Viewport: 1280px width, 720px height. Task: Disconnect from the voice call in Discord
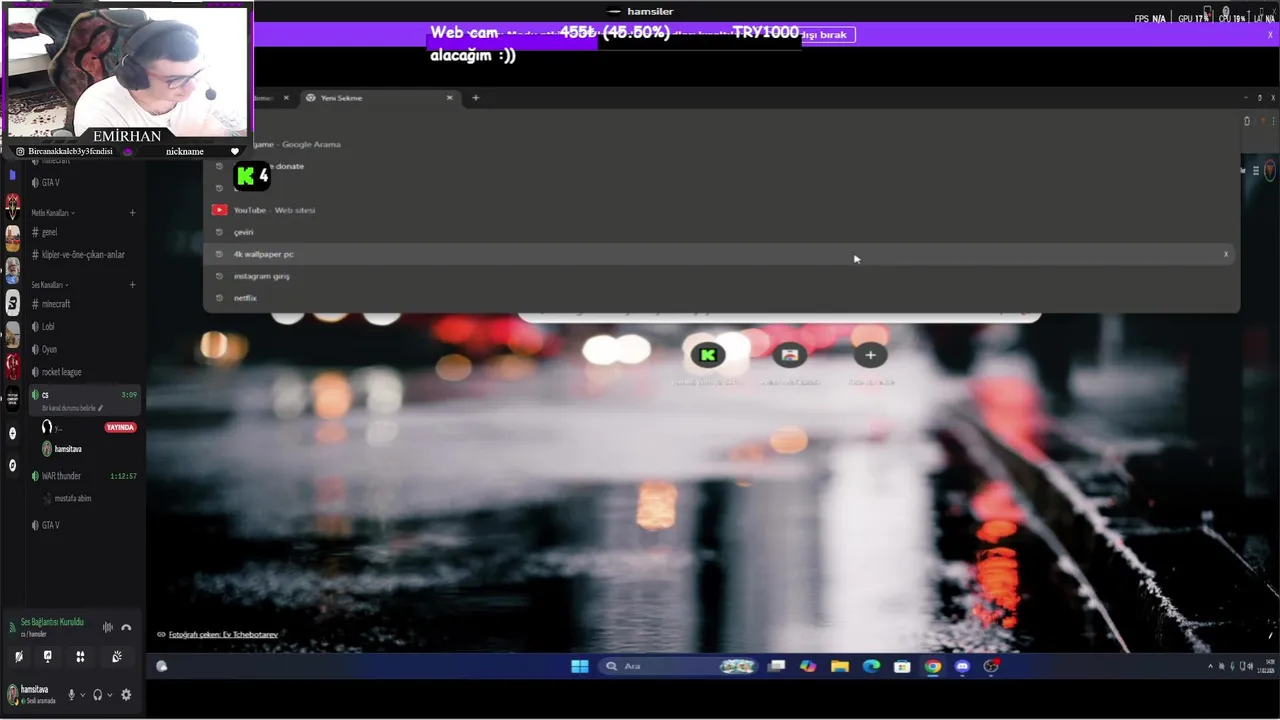pos(126,628)
